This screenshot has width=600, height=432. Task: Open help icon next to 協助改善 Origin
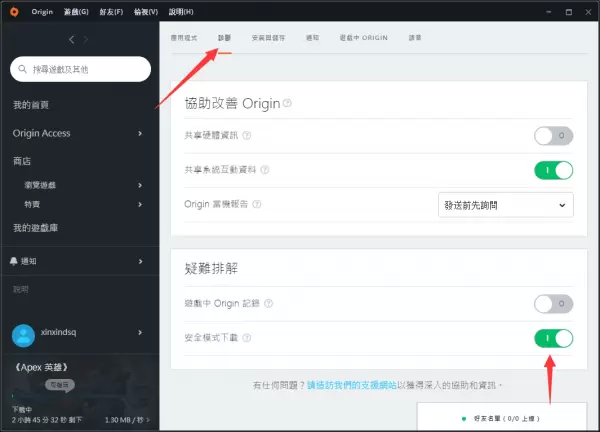point(287,103)
